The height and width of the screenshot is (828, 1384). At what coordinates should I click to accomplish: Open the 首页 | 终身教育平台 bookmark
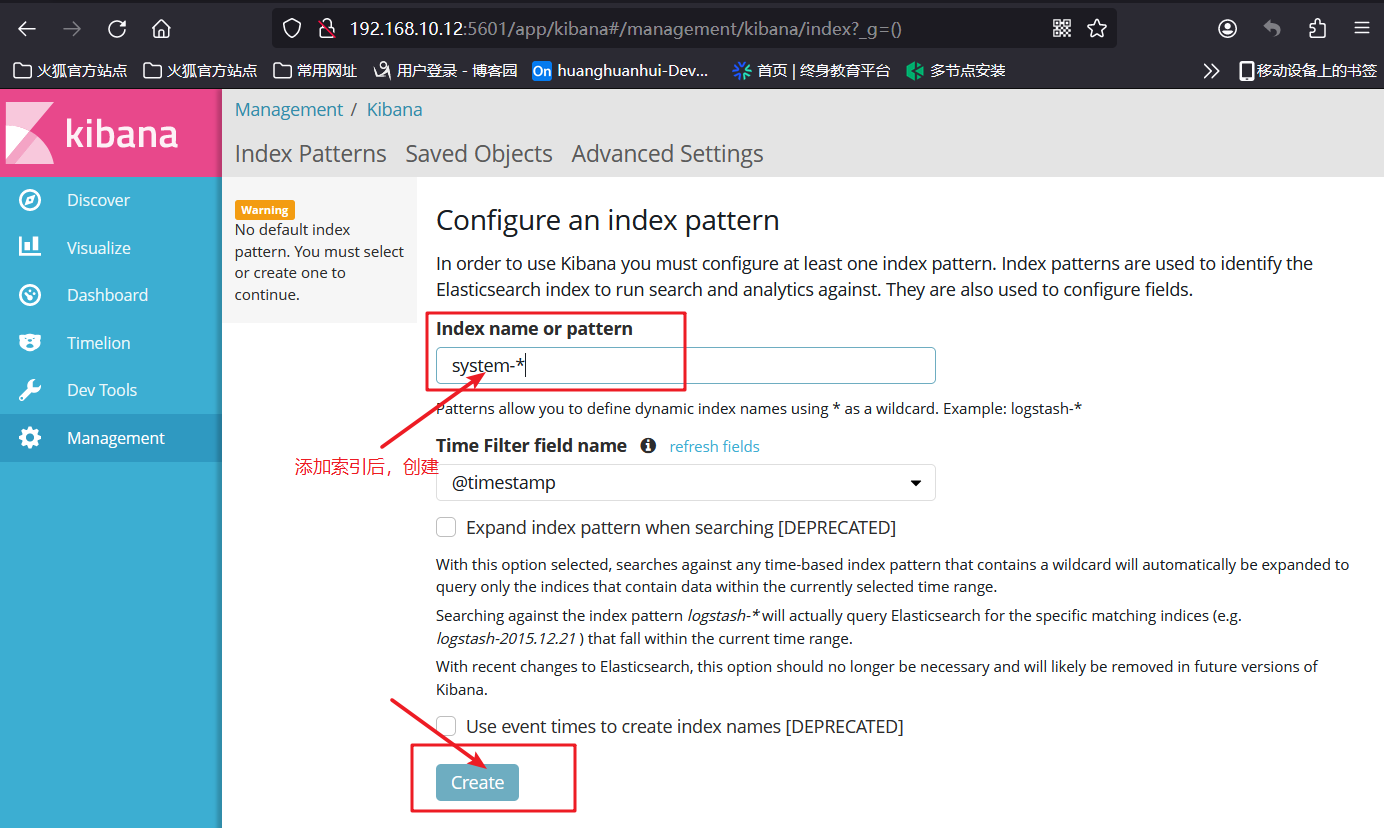810,71
